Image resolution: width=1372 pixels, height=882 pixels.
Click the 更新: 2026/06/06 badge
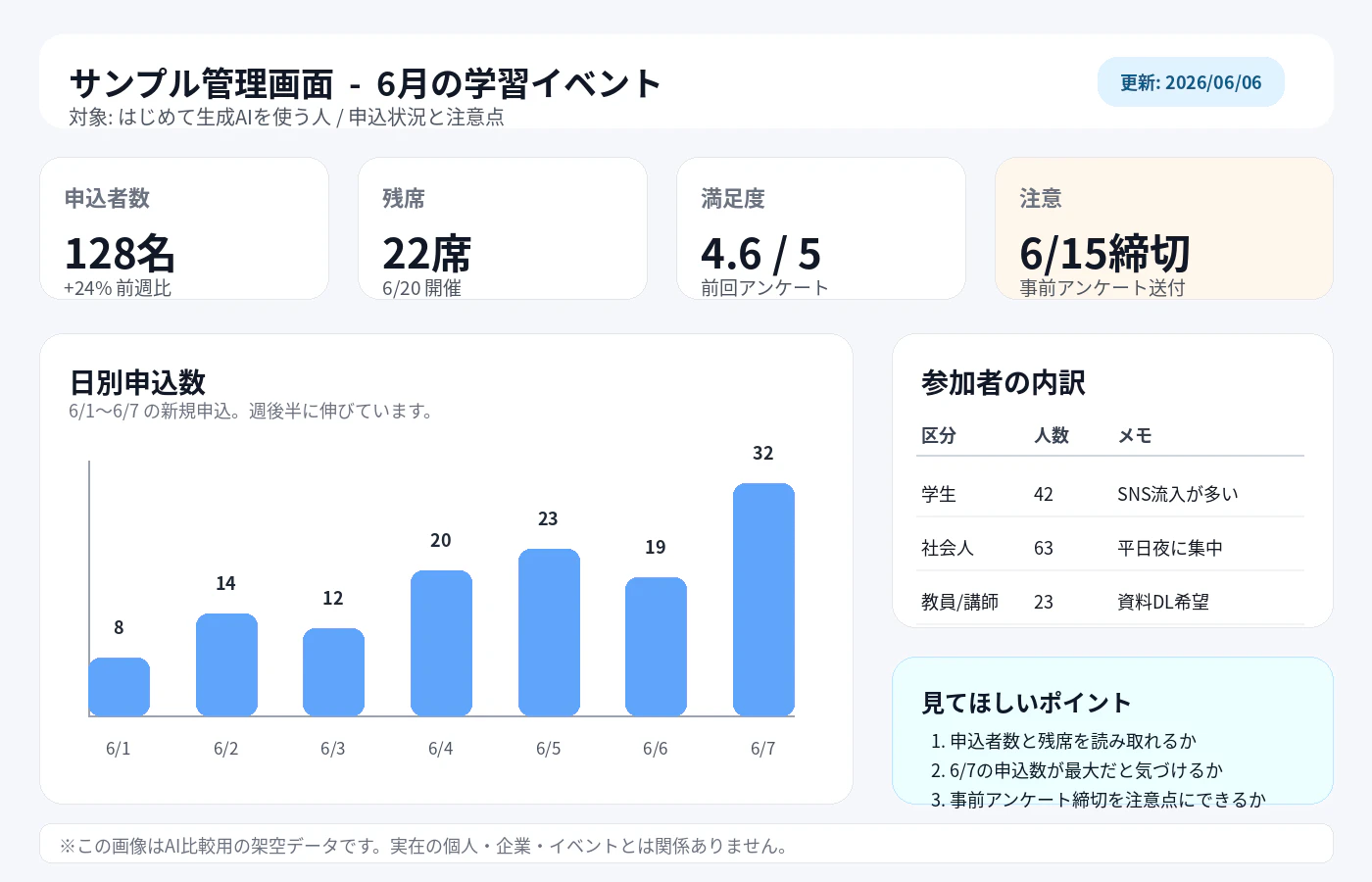click(x=1191, y=82)
